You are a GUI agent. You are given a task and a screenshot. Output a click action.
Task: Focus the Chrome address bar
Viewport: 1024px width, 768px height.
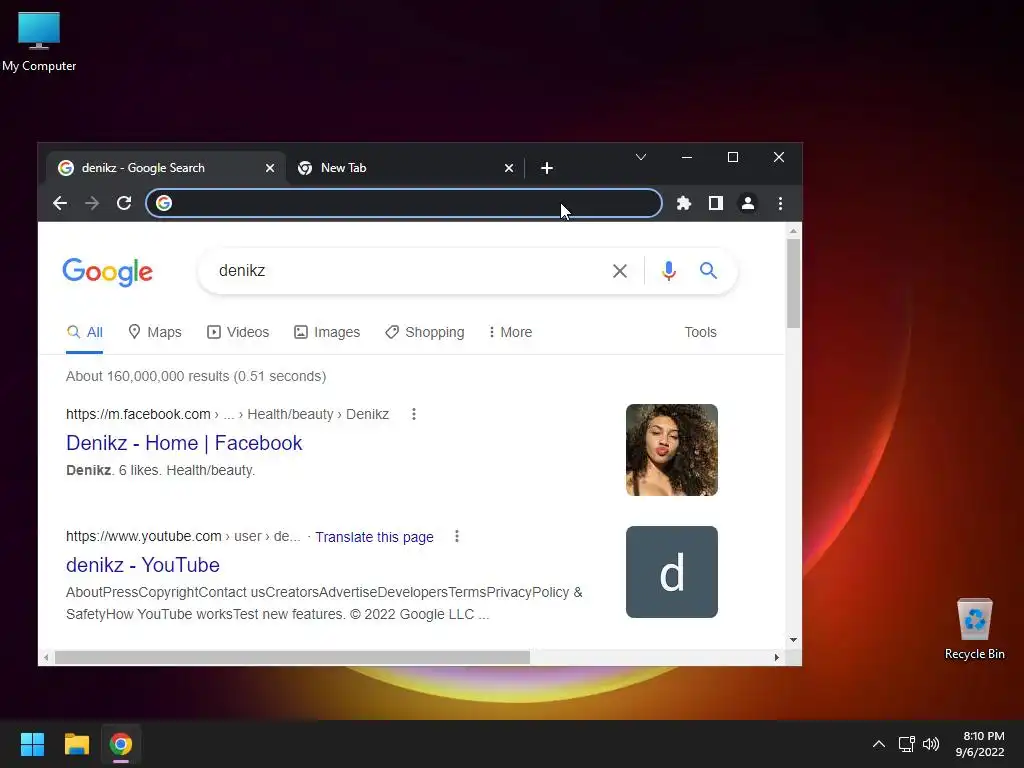404,203
